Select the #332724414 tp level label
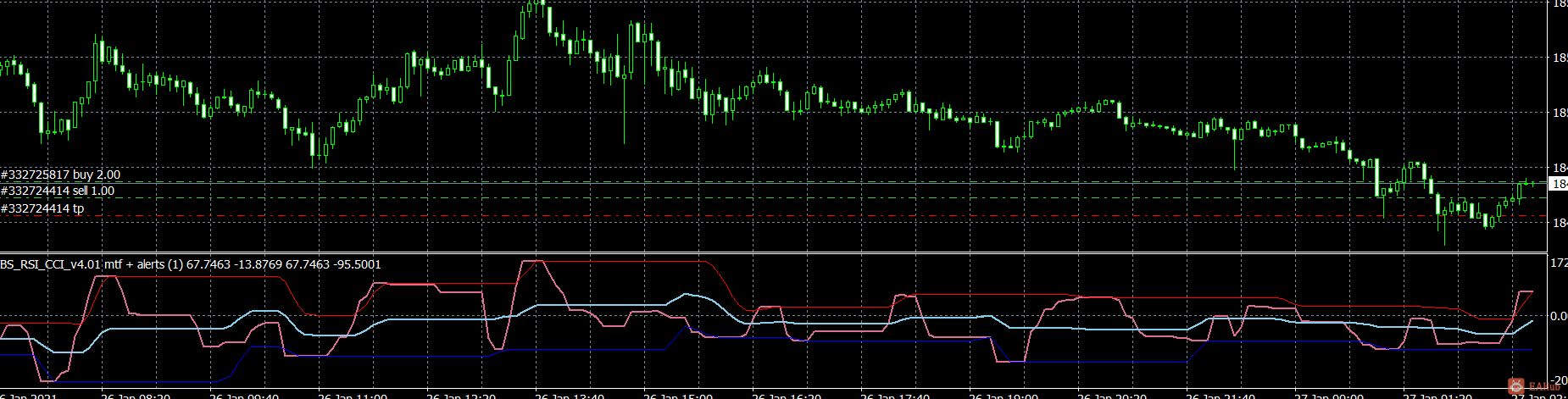This screenshot has height=399, width=1568. [42, 208]
